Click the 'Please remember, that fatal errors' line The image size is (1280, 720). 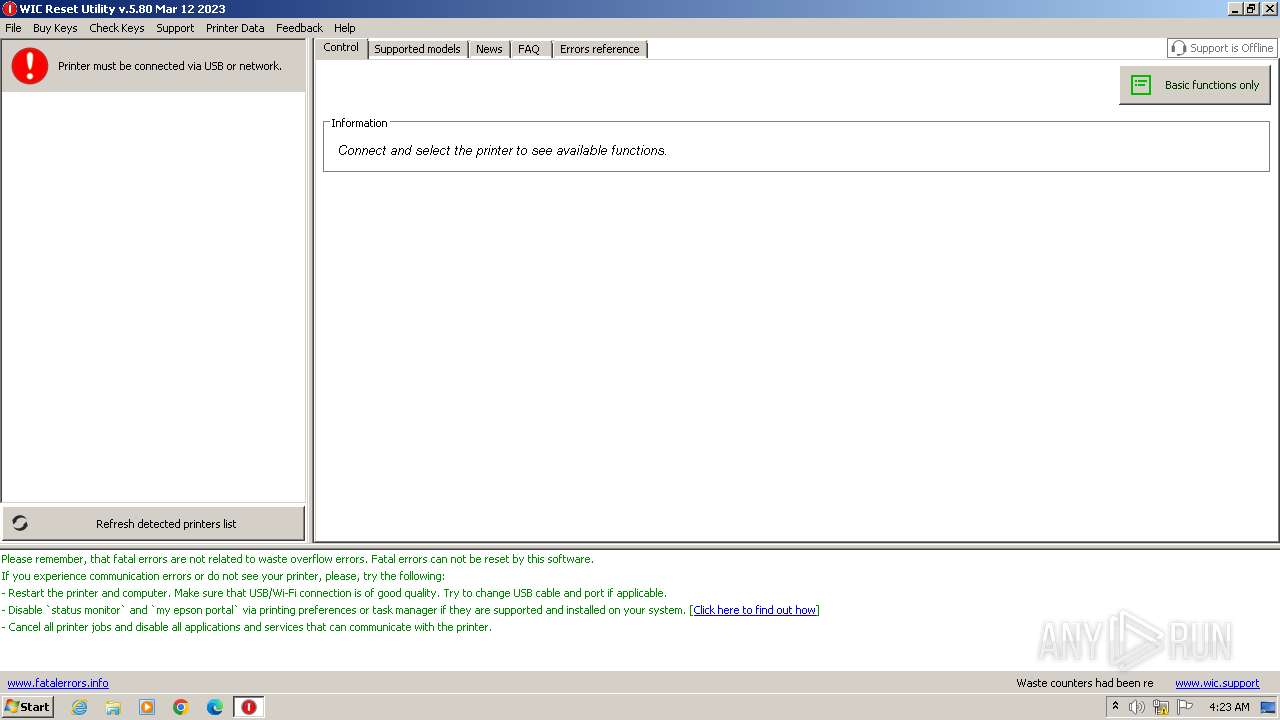pyautogui.click(x=297, y=559)
